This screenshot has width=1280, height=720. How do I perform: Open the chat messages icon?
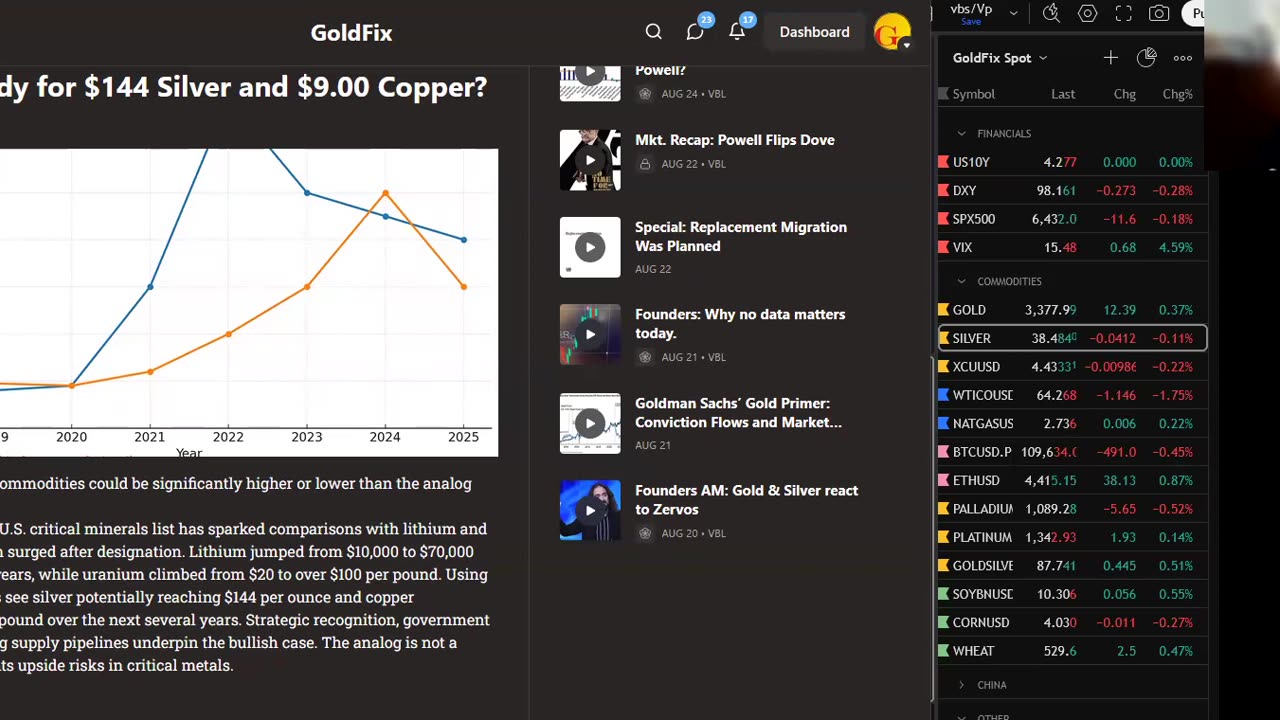tap(695, 32)
